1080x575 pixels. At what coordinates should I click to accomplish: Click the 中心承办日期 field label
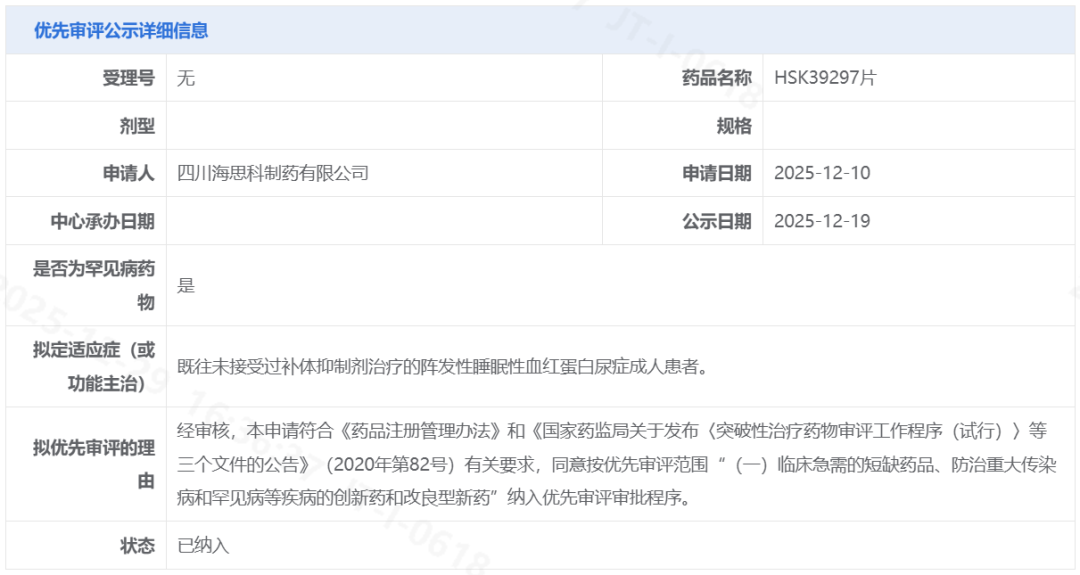pos(103,221)
